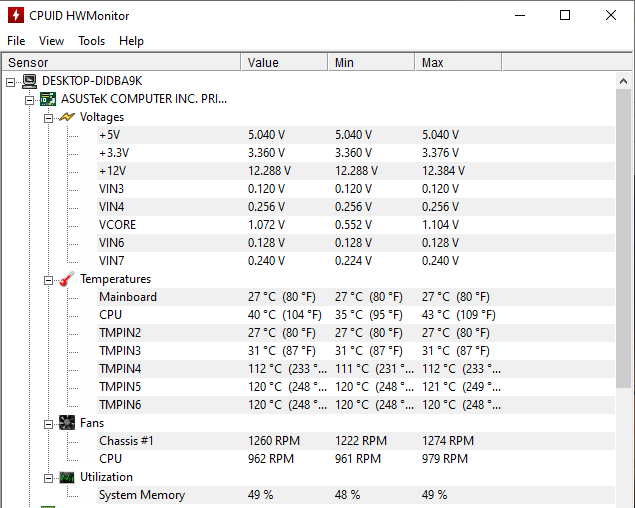The image size is (635, 508).
Task: Click the Utilization chart icon
Action: [x=67, y=477]
